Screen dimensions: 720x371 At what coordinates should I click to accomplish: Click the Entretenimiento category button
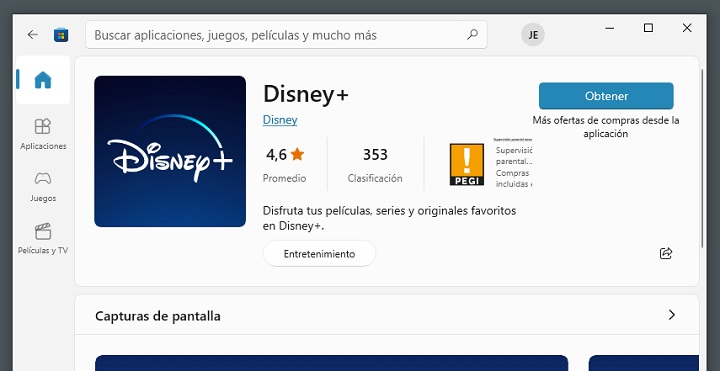point(319,254)
